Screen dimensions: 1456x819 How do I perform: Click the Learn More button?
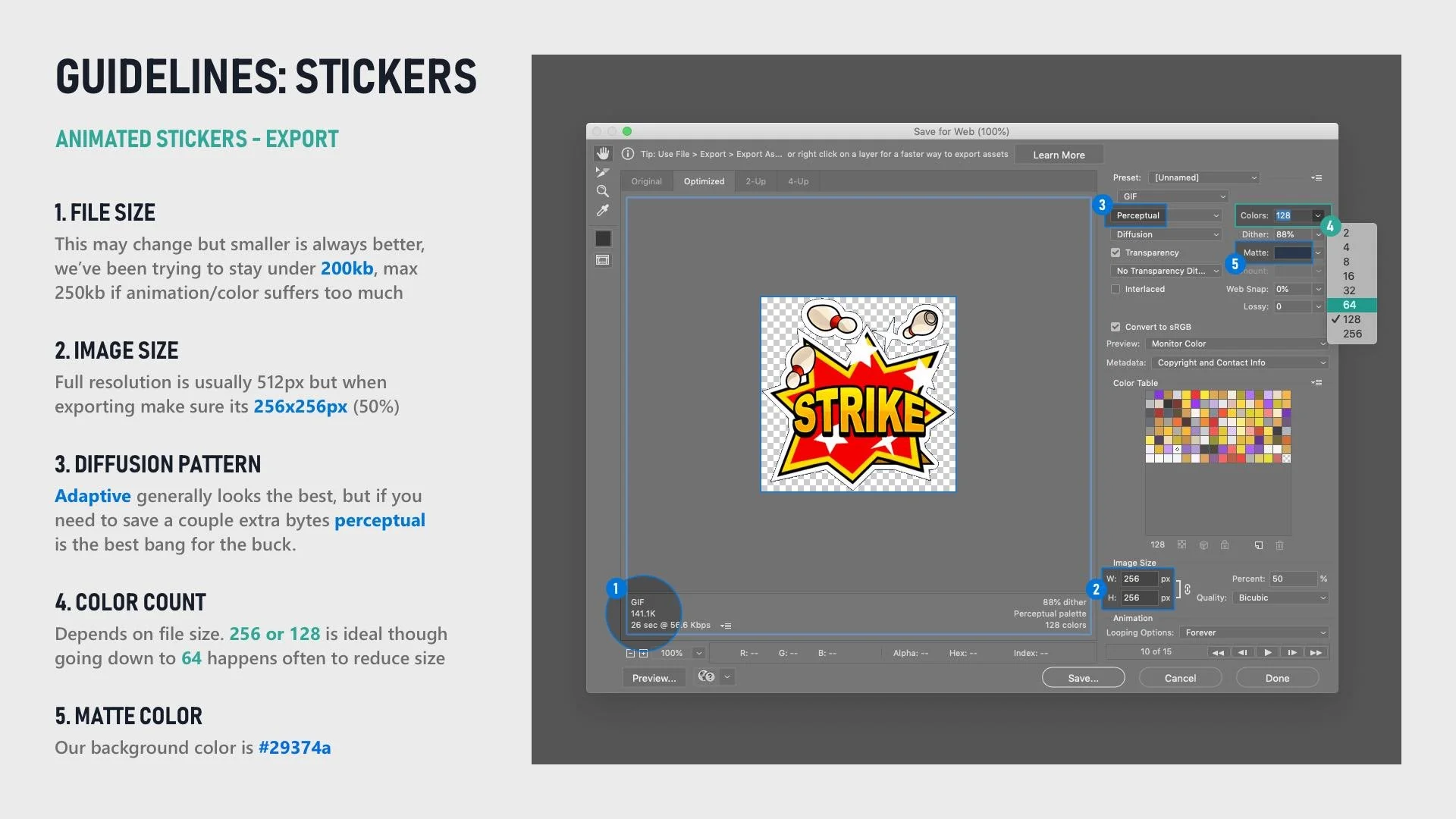pyautogui.click(x=1059, y=155)
